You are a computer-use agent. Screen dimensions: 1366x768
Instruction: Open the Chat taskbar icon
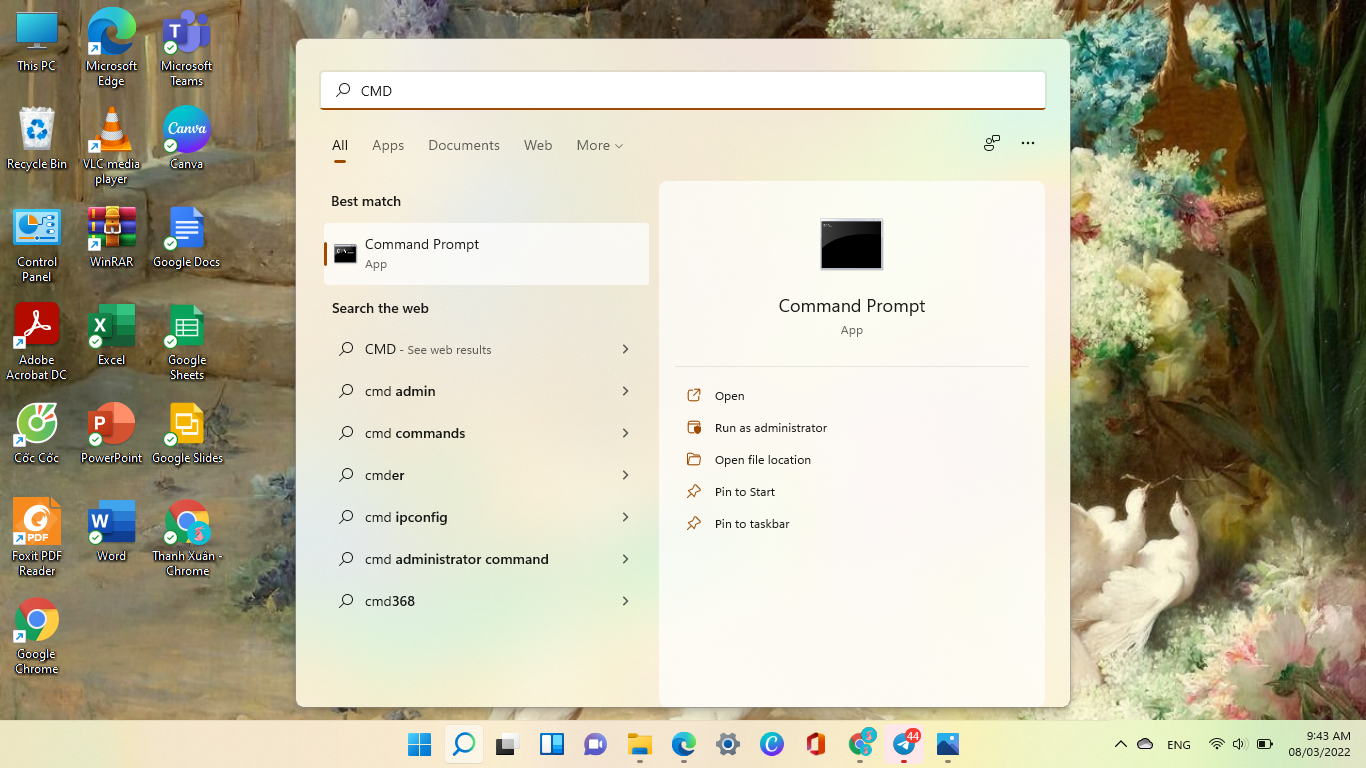pos(595,744)
